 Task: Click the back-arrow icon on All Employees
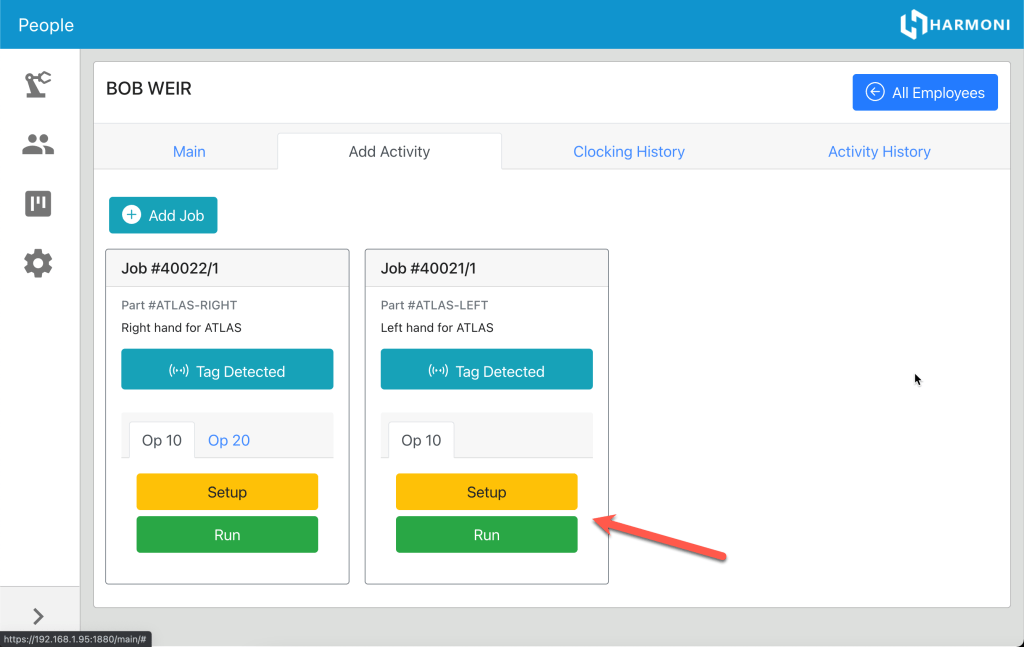875,92
